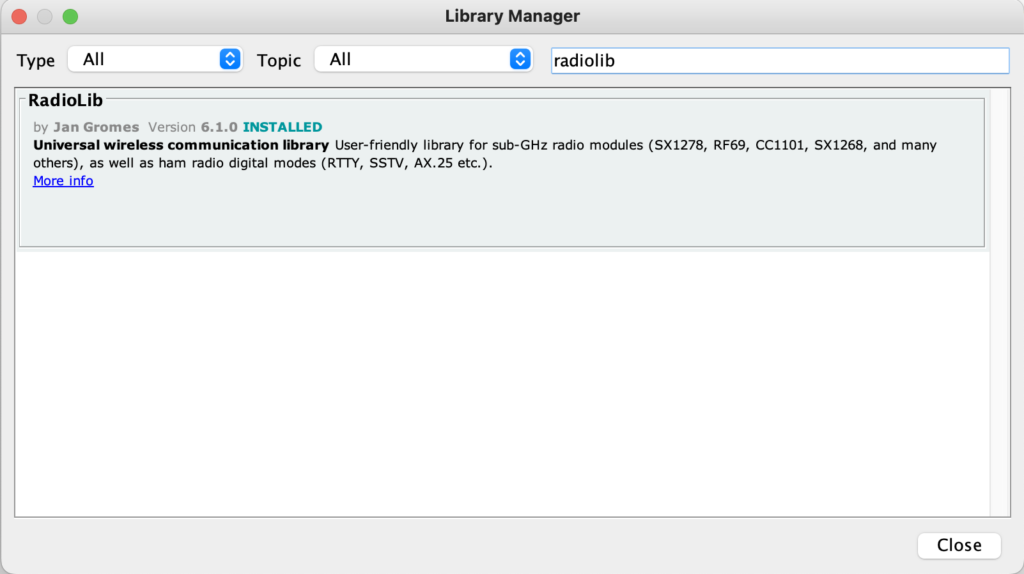Click the version number 6.1.0

pos(219,127)
